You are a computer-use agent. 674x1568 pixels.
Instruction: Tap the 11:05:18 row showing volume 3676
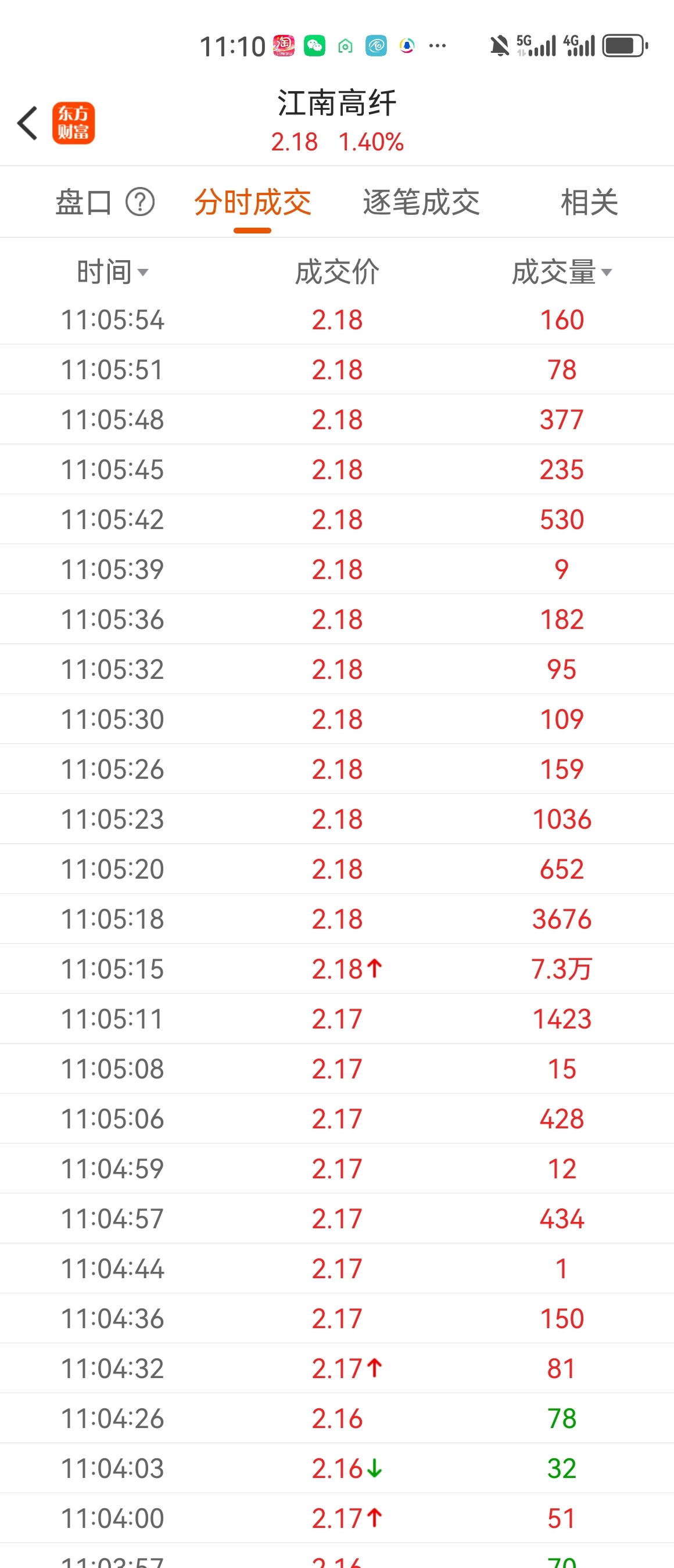tap(336, 919)
